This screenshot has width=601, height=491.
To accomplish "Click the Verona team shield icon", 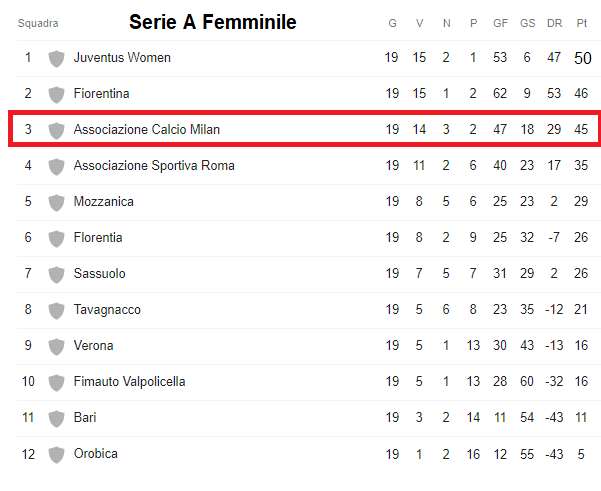I will click(x=56, y=346).
